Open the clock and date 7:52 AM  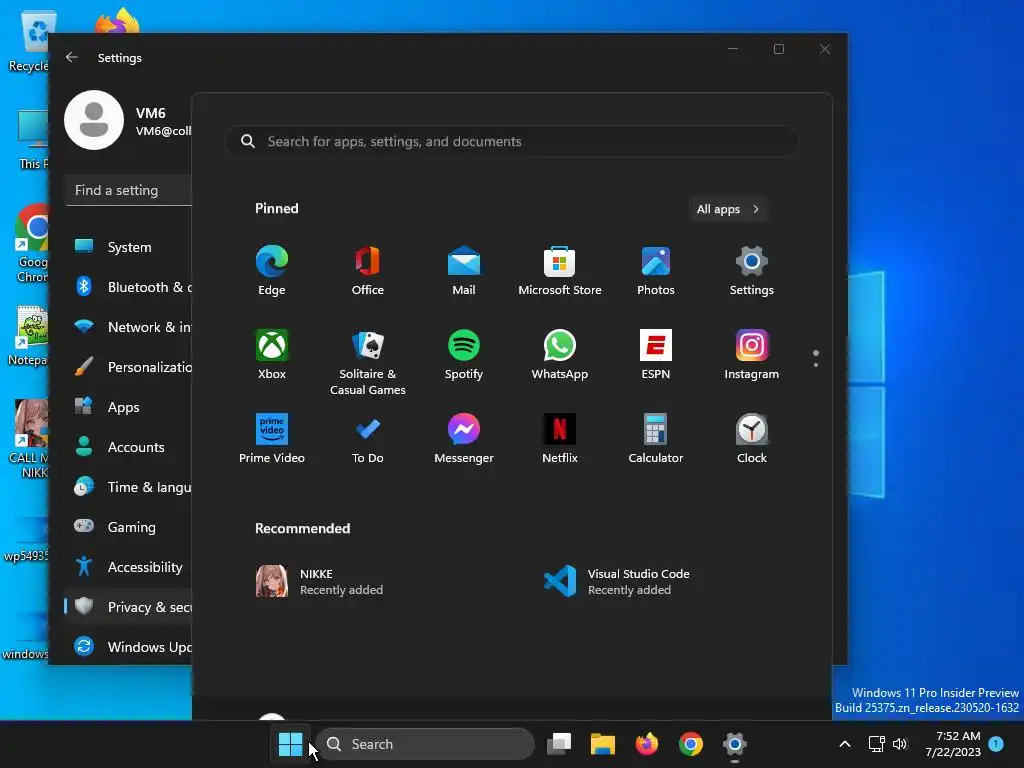(953, 744)
